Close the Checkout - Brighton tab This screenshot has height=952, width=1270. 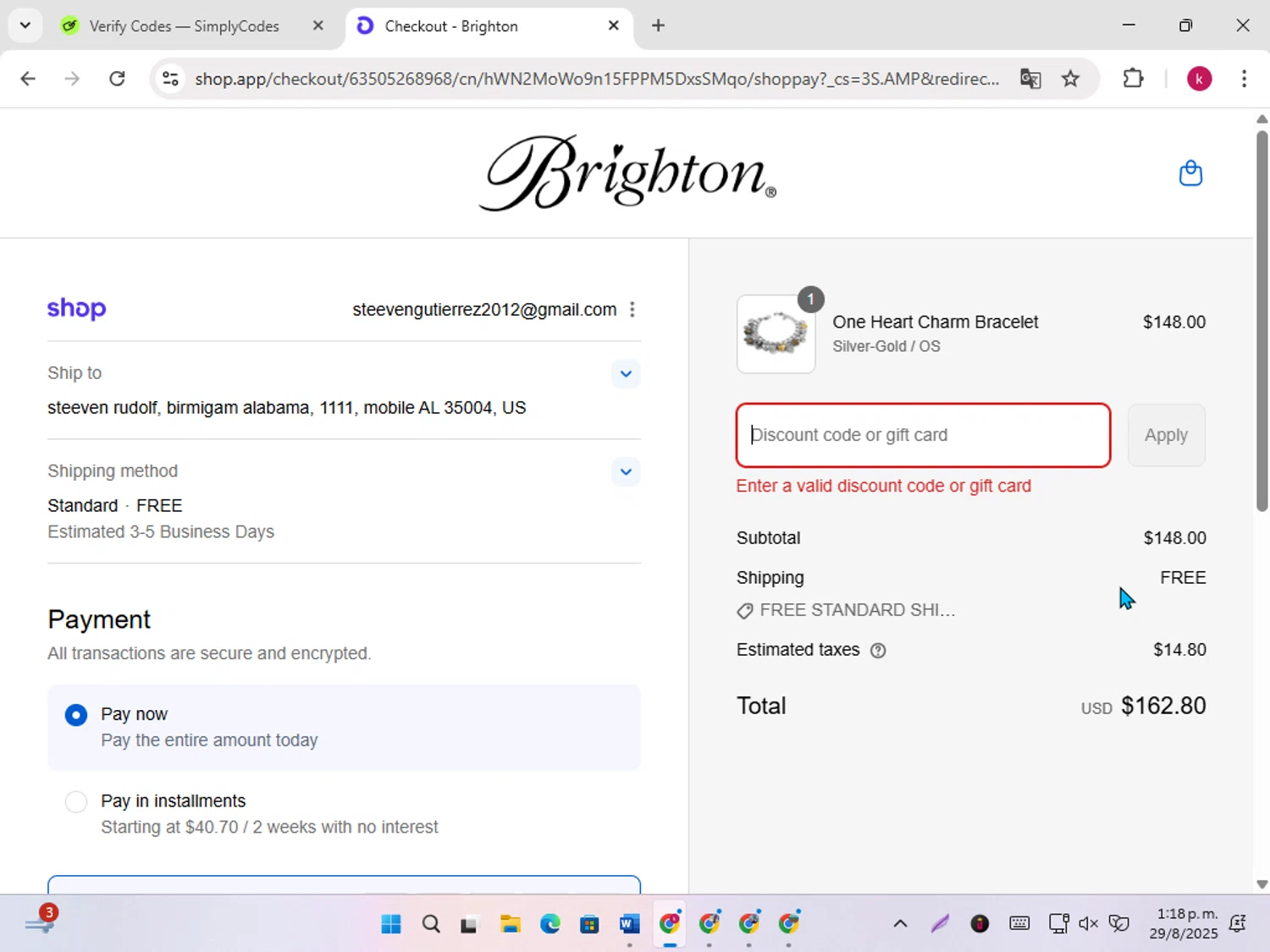pyautogui.click(x=614, y=25)
